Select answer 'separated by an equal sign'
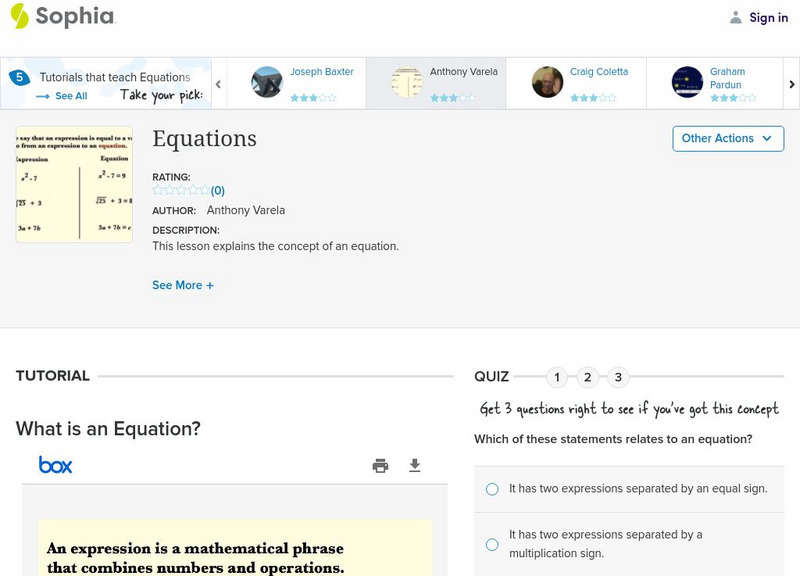 click(492, 489)
